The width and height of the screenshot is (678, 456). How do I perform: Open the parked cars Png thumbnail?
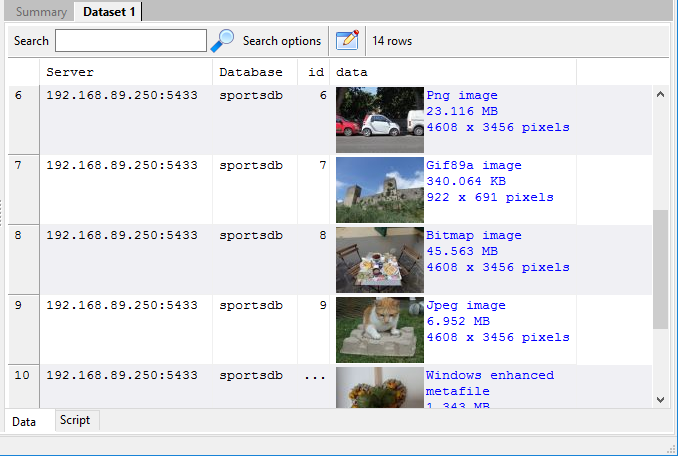pos(380,112)
